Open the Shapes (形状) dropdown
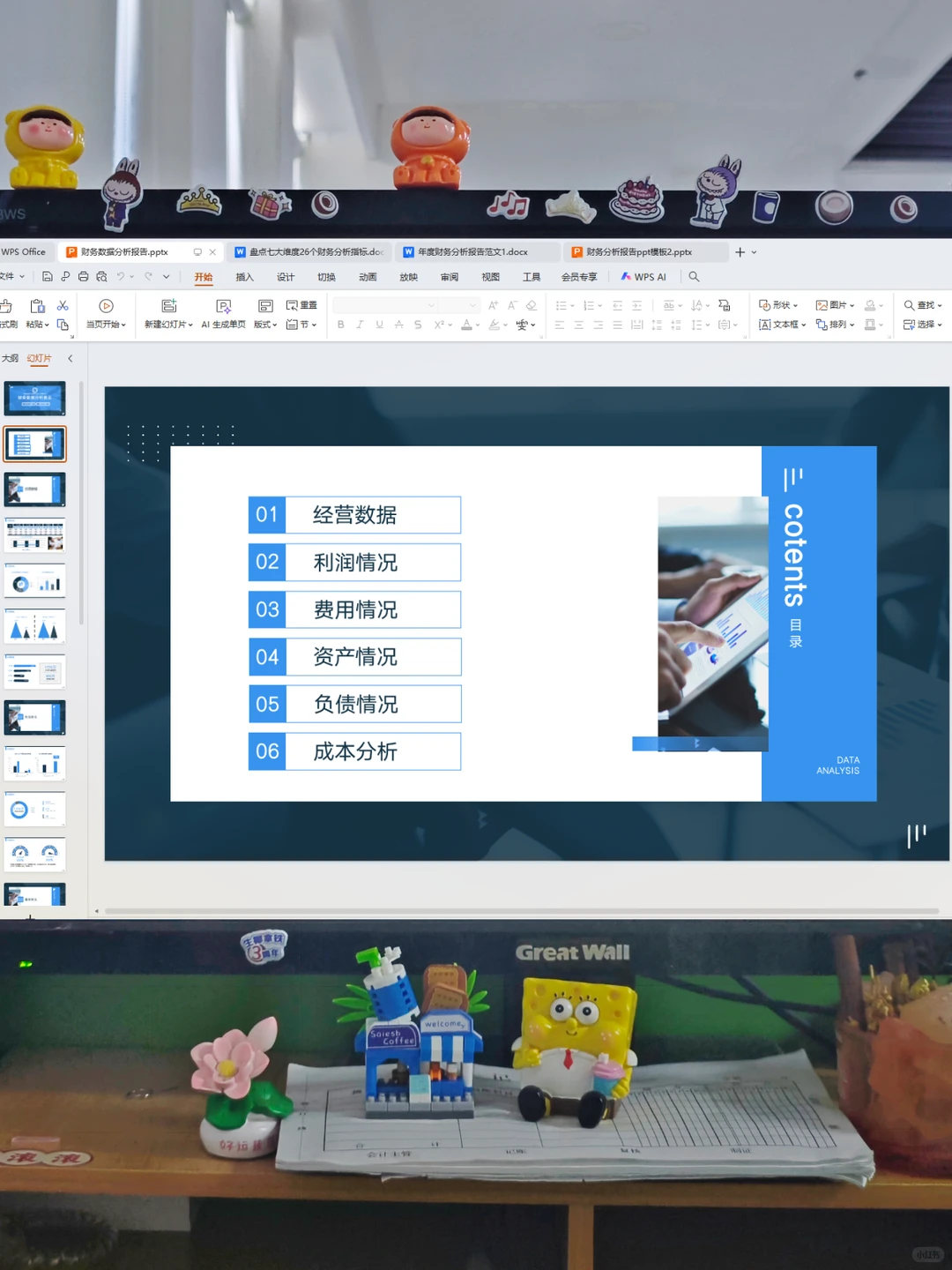This screenshot has width=952, height=1270. pyautogui.click(x=778, y=305)
